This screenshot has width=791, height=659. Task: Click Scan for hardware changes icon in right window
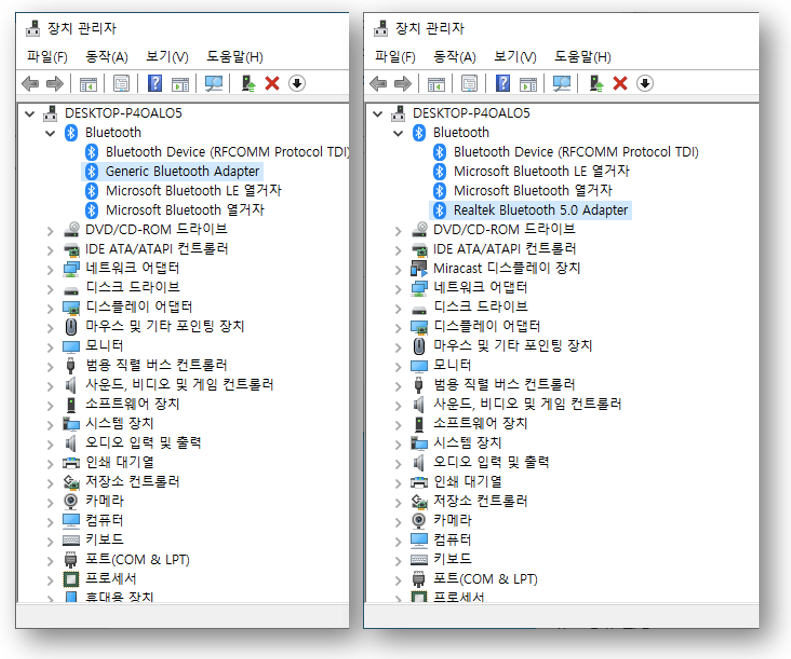562,83
